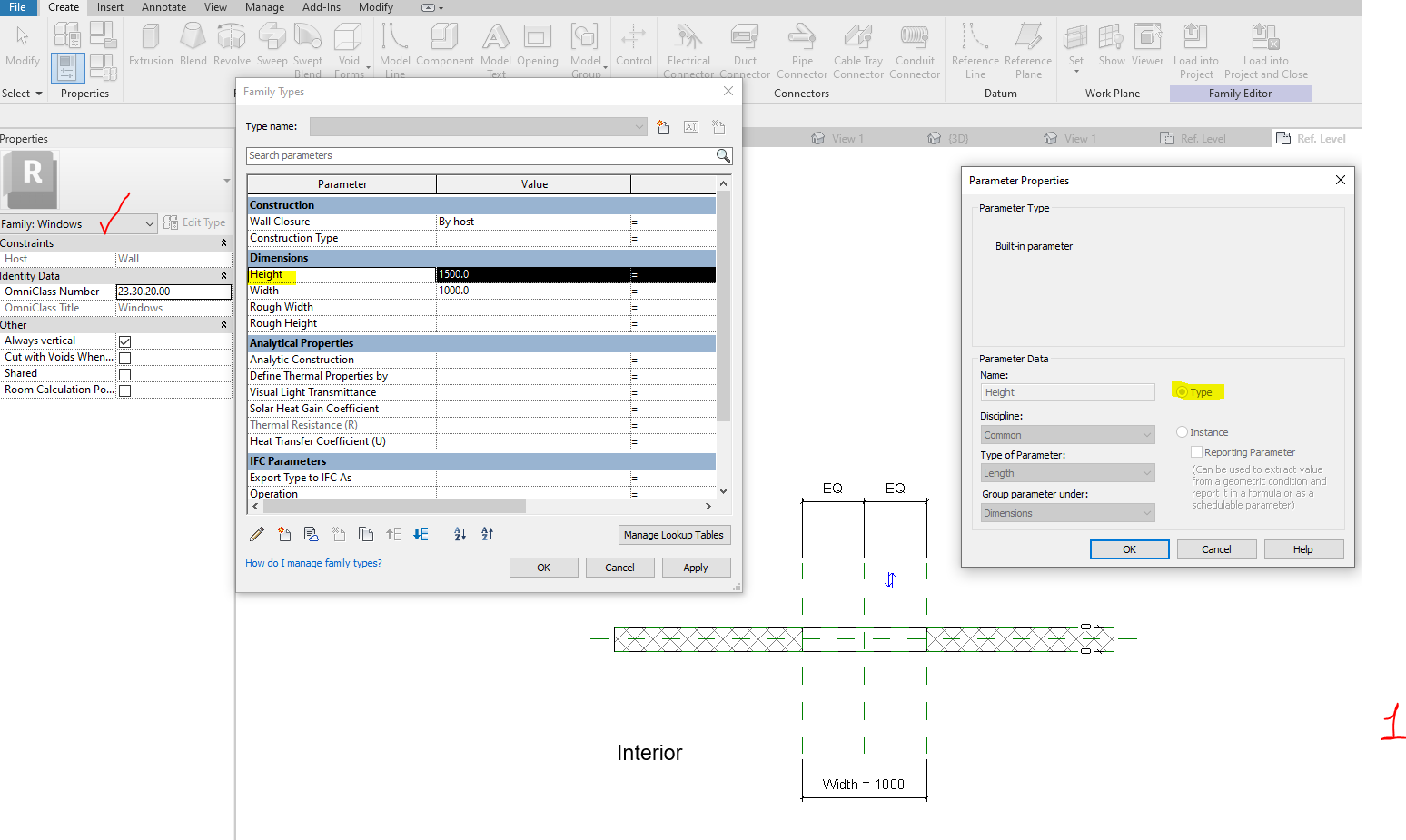Choose the Blend form tool
Viewport: 1406px width, 840px height.
(x=193, y=44)
